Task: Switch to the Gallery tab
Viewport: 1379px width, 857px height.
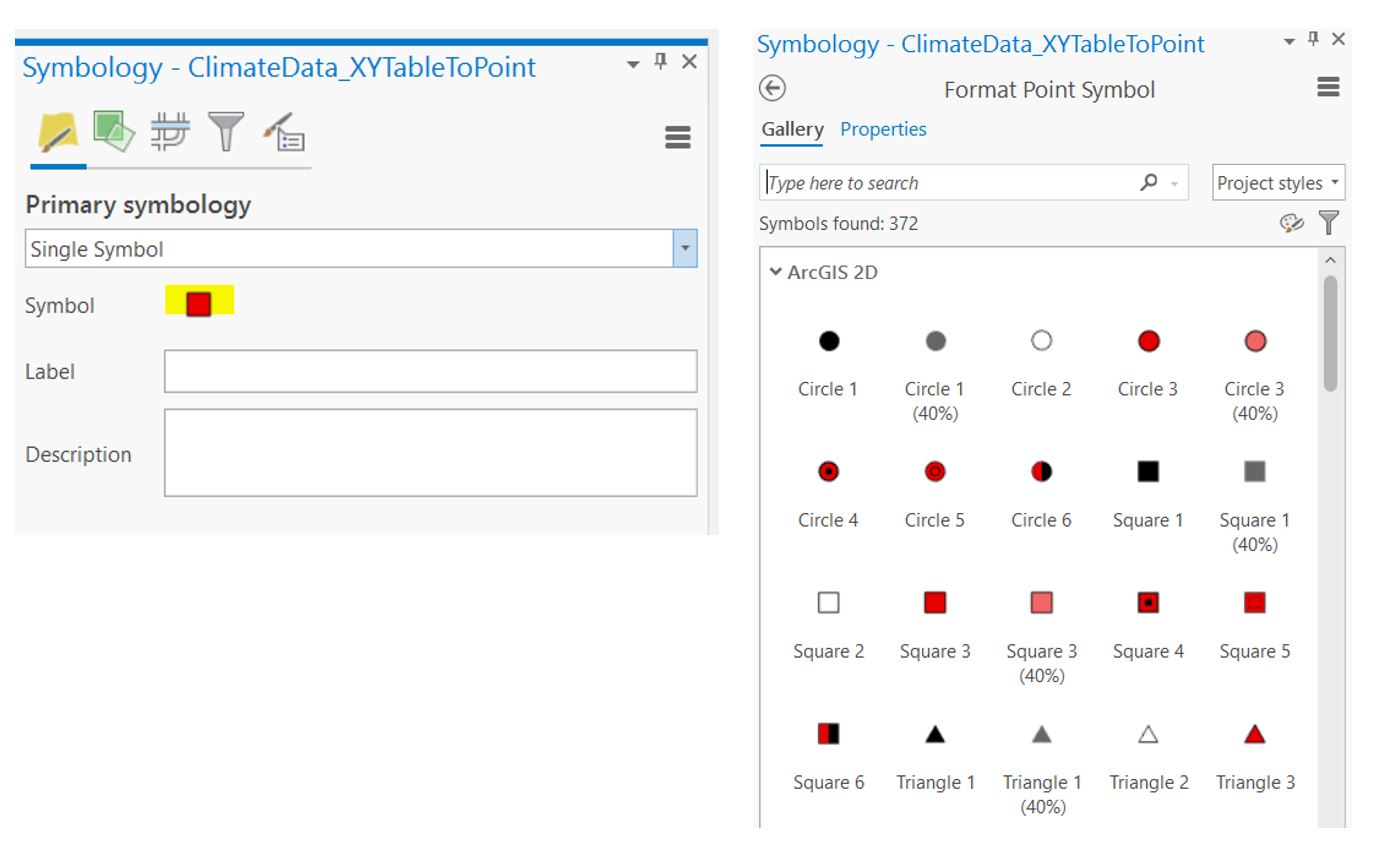Action: (792, 129)
